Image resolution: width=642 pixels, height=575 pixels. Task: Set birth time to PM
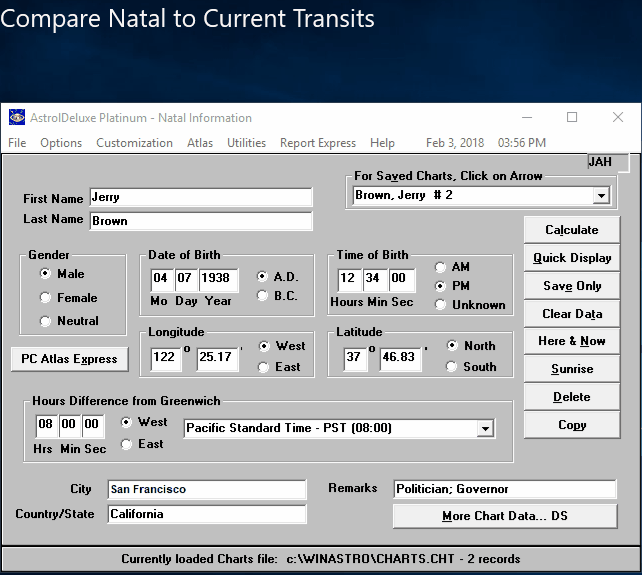[x=440, y=286]
